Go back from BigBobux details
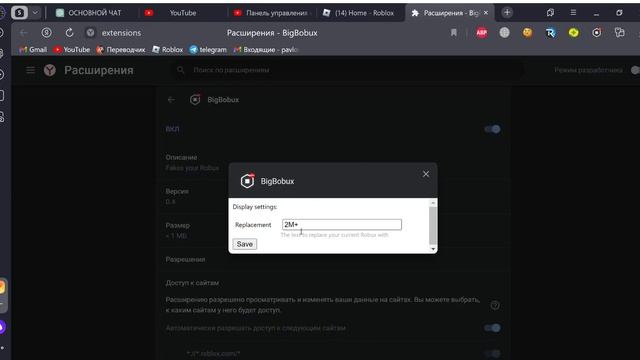The width and height of the screenshot is (640, 360). (171, 100)
